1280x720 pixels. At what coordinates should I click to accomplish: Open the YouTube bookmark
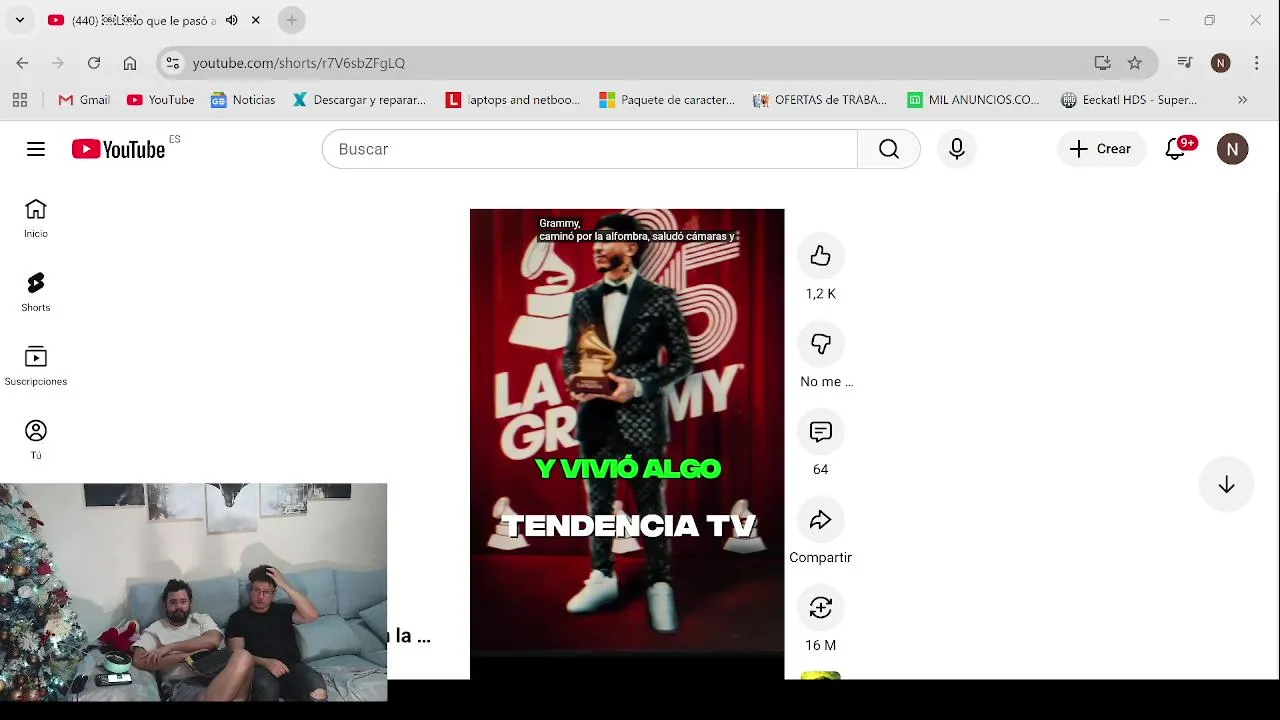coord(161,100)
